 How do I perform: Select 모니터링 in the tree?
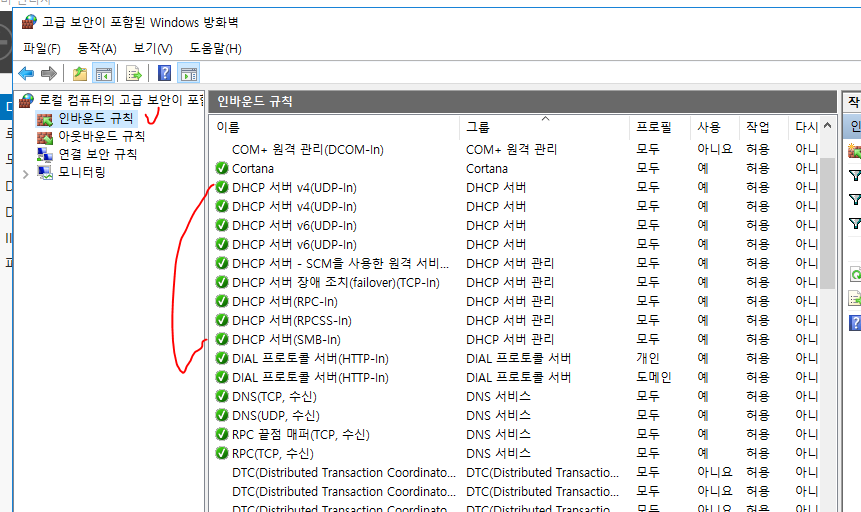tap(82, 172)
